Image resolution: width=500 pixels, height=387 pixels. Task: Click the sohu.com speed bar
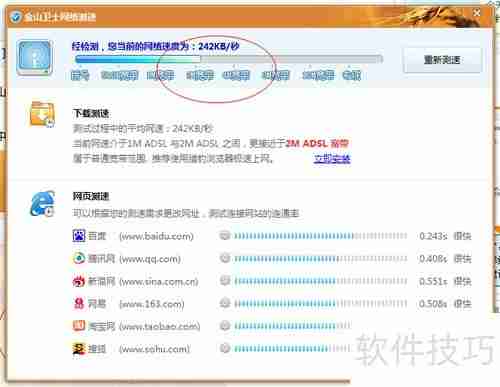292,349
